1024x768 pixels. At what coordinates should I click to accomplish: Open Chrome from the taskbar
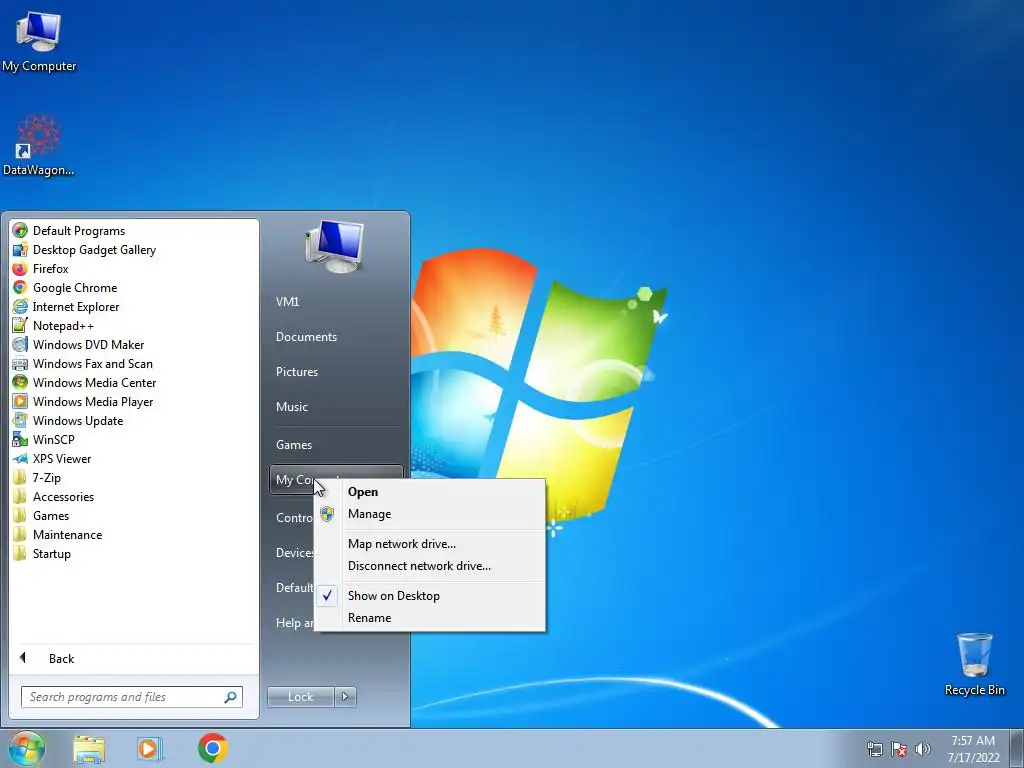coord(213,748)
